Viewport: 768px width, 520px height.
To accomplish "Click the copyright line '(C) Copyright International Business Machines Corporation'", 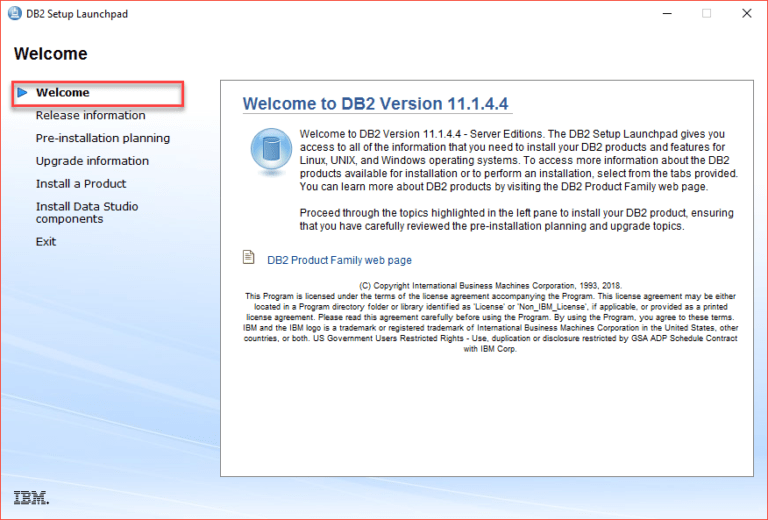I will 490,285.
